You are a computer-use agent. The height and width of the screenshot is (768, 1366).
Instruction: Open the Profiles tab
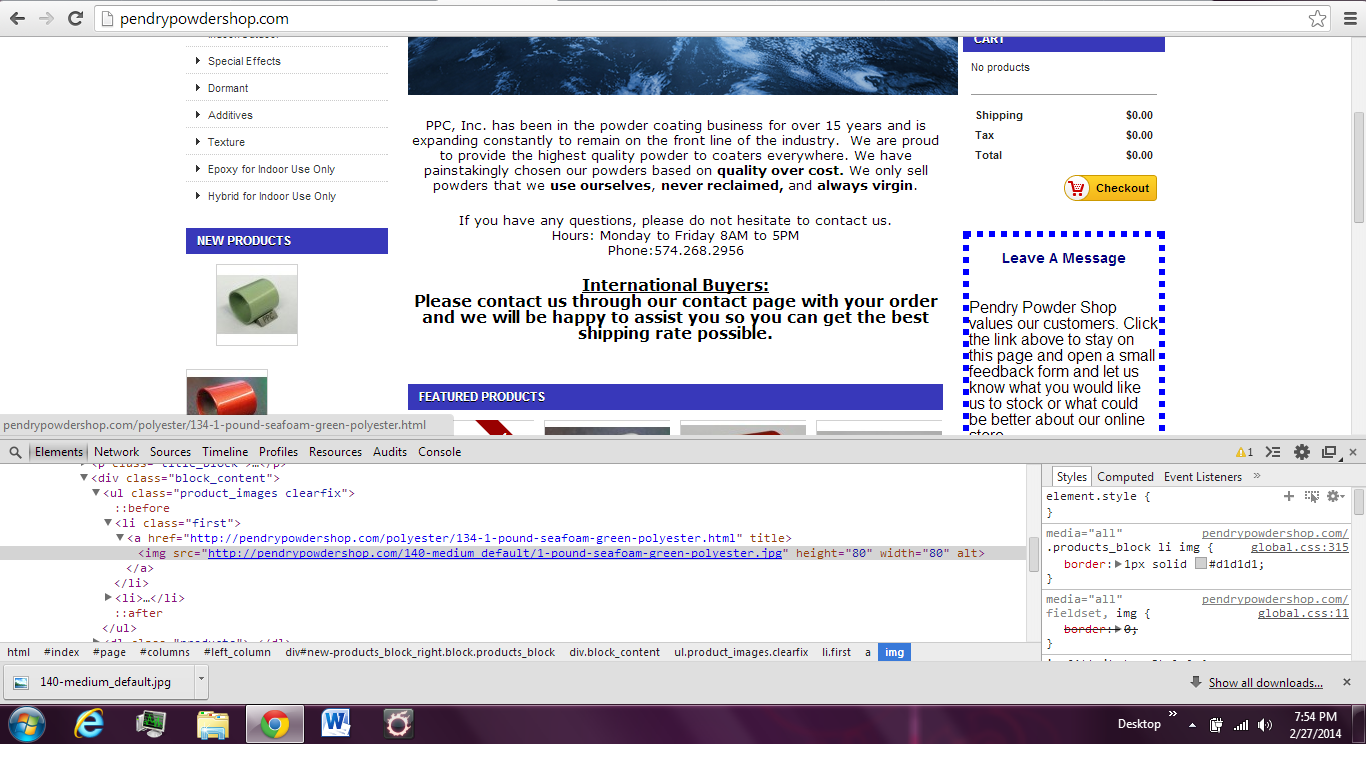(x=278, y=452)
